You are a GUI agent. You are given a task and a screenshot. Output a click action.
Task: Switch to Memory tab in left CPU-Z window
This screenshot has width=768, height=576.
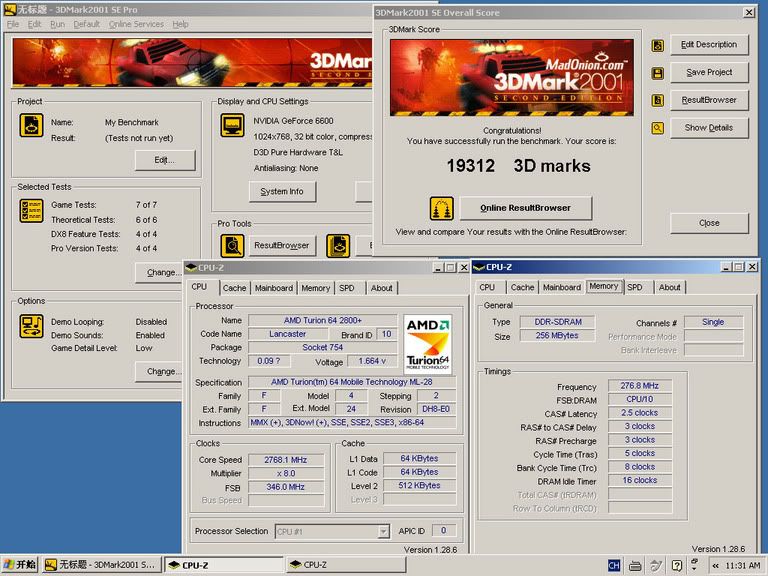pyautogui.click(x=315, y=288)
